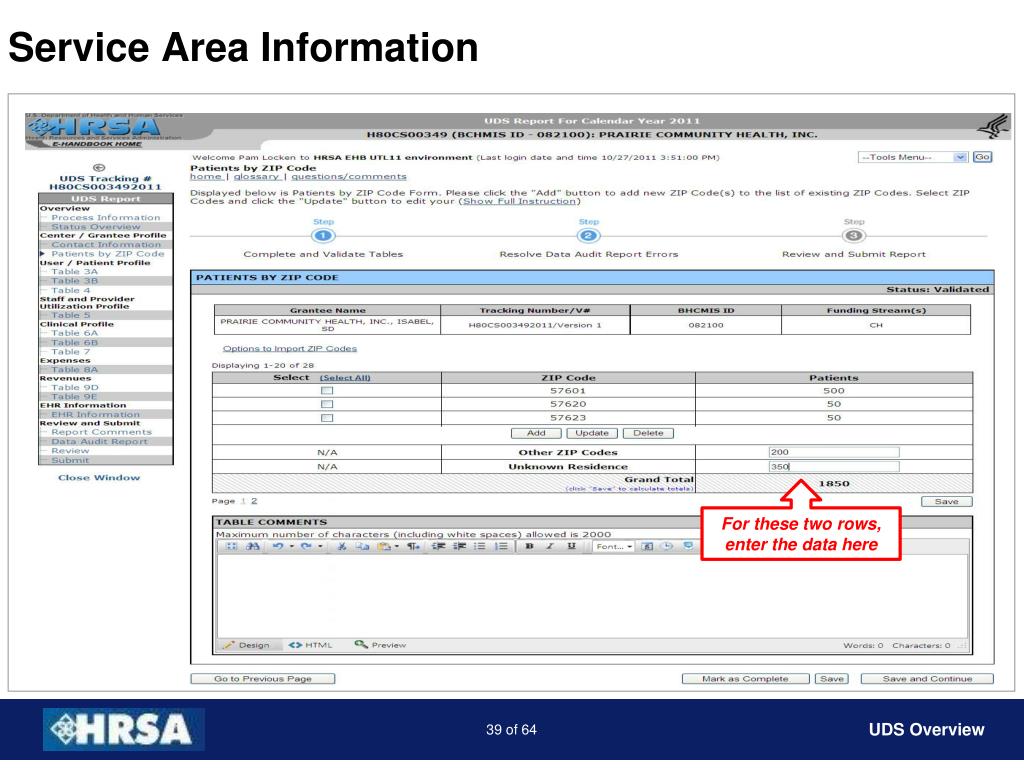Check the box for ZIP code 57620

click(327, 404)
